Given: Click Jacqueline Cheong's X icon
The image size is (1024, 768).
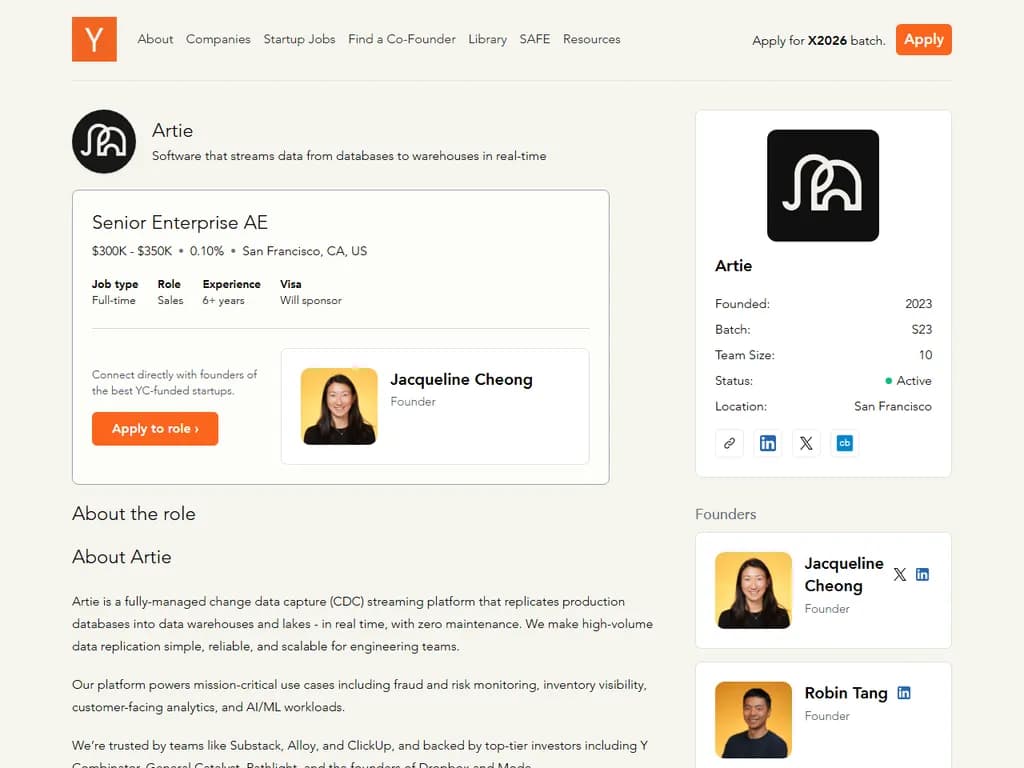Looking at the screenshot, I should pos(899,574).
